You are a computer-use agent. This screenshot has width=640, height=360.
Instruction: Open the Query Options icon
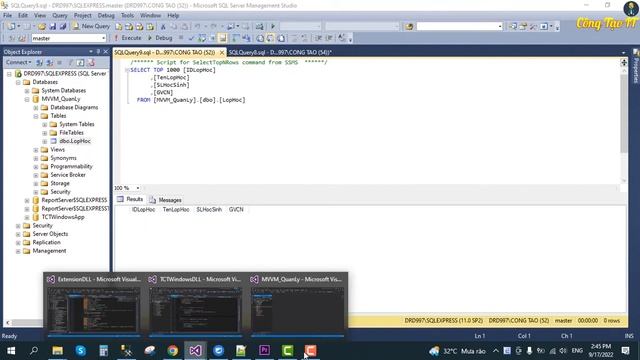[x=212, y=38]
